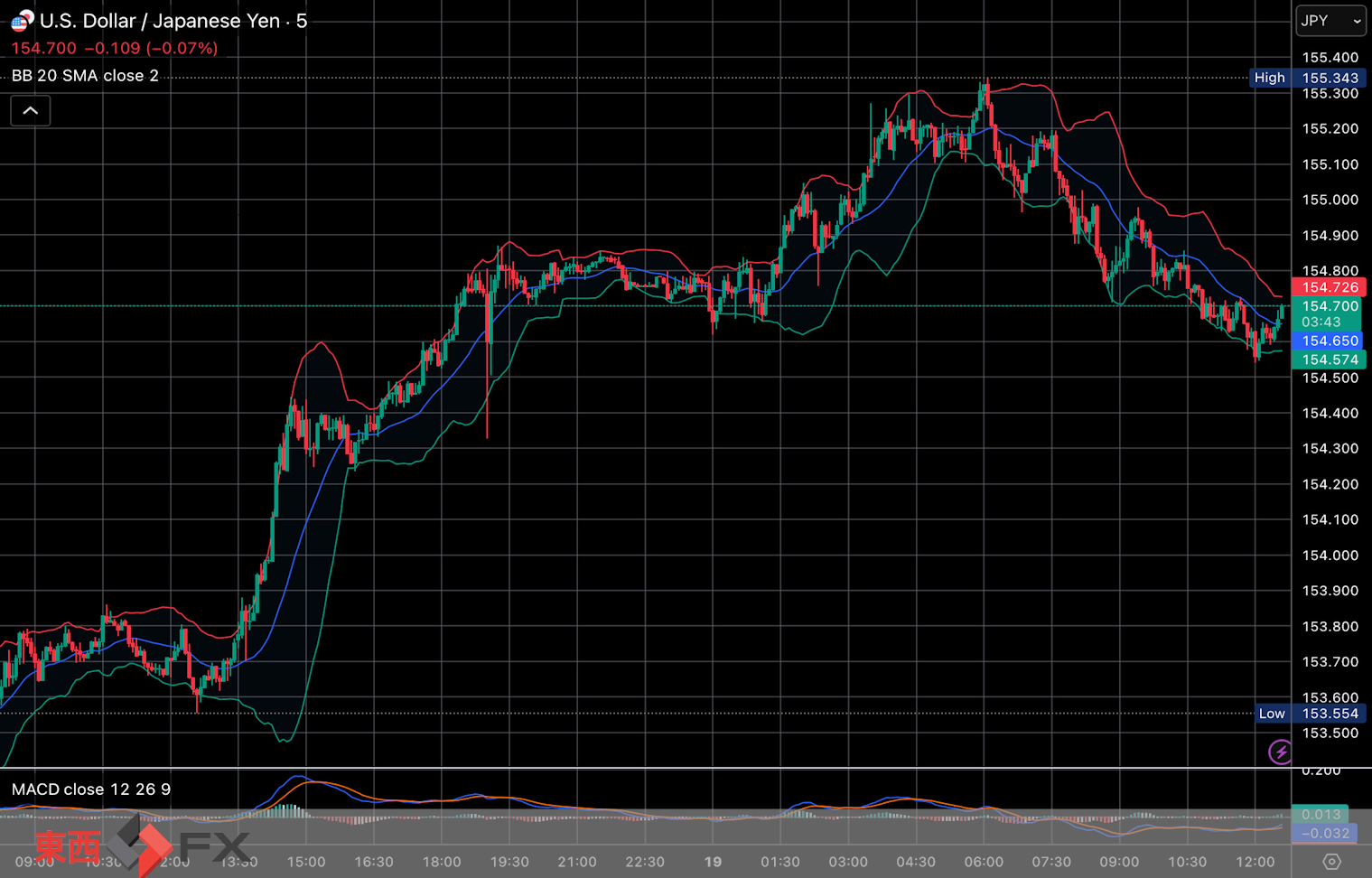Click the High 155.343 price label
This screenshot has height=878, width=1372.
[1308, 78]
